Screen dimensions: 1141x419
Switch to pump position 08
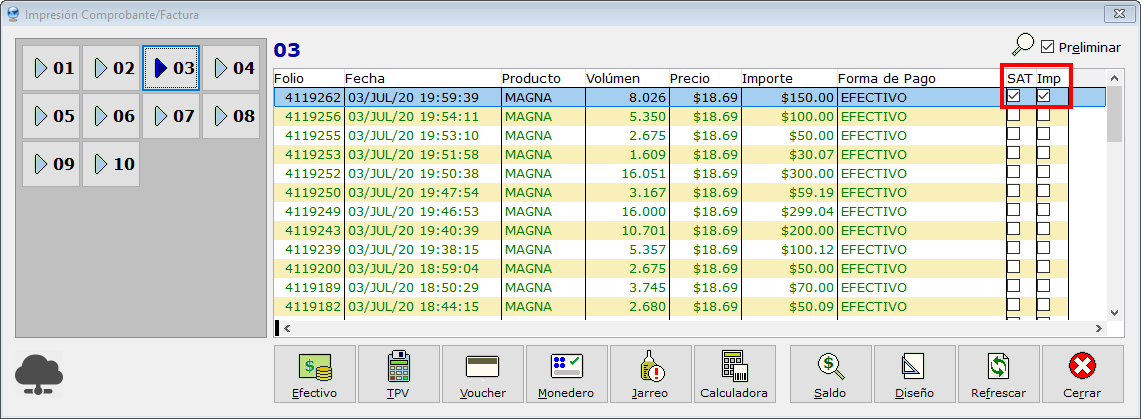[232, 116]
